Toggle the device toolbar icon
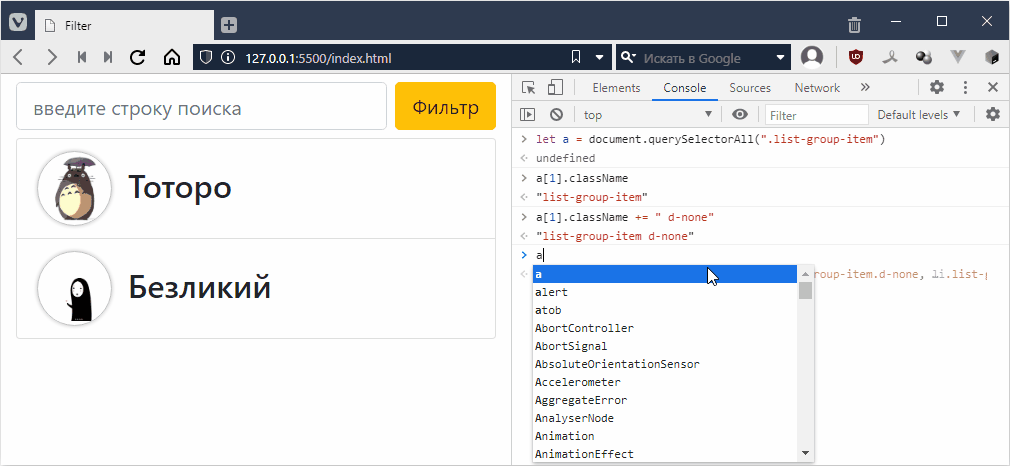Image resolution: width=1010 pixels, height=466 pixels. 555,88
